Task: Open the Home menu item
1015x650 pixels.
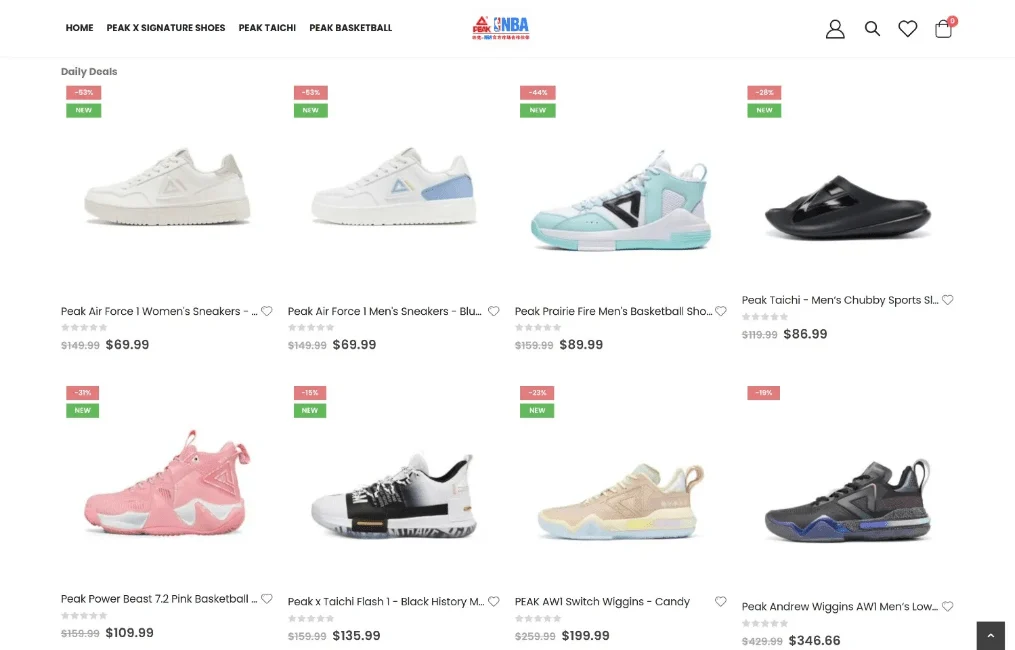Action: pyautogui.click(x=80, y=28)
